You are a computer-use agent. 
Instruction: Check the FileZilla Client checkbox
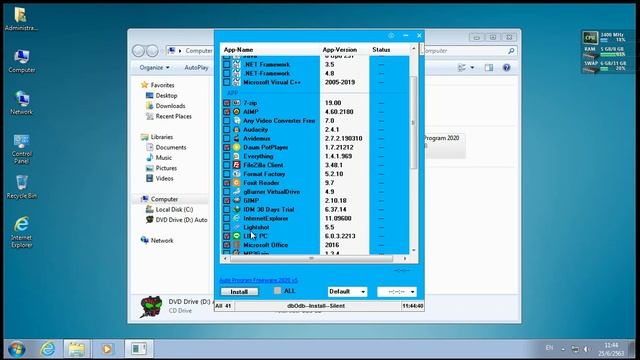click(227, 165)
